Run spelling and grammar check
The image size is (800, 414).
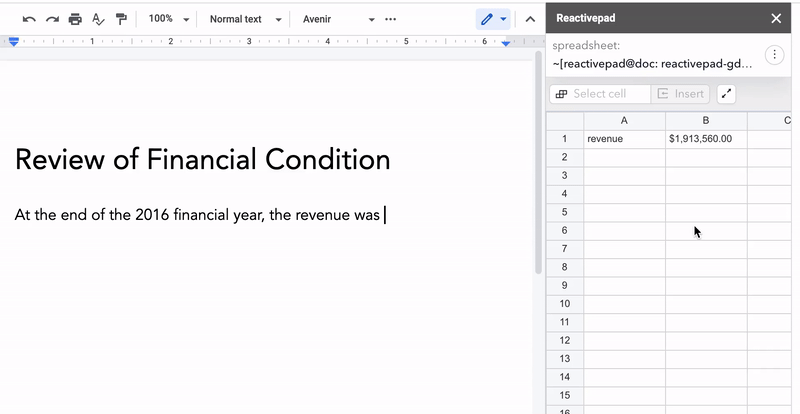click(98, 19)
